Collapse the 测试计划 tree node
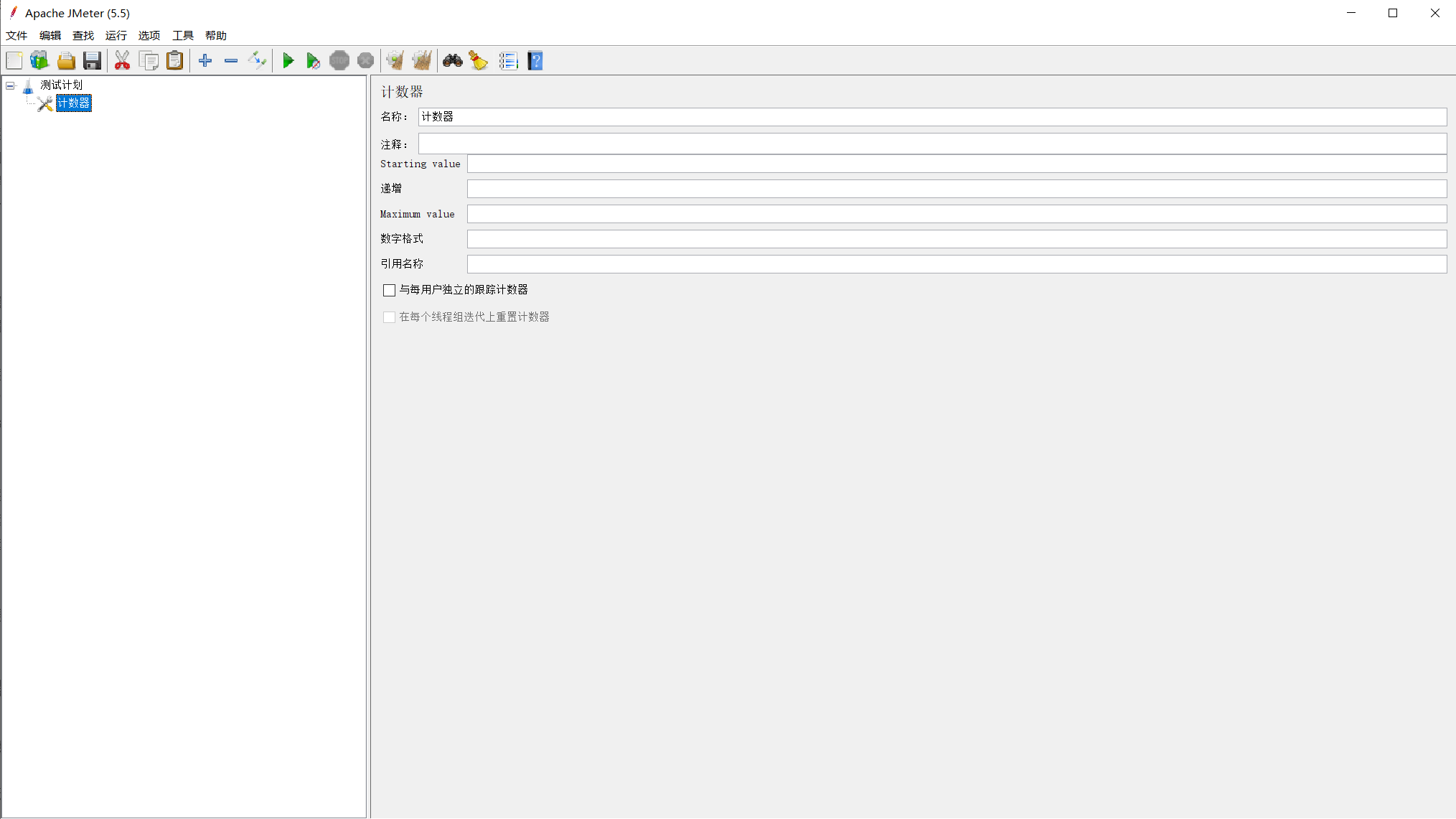The width and height of the screenshot is (1456, 819). tap(10, 85)
